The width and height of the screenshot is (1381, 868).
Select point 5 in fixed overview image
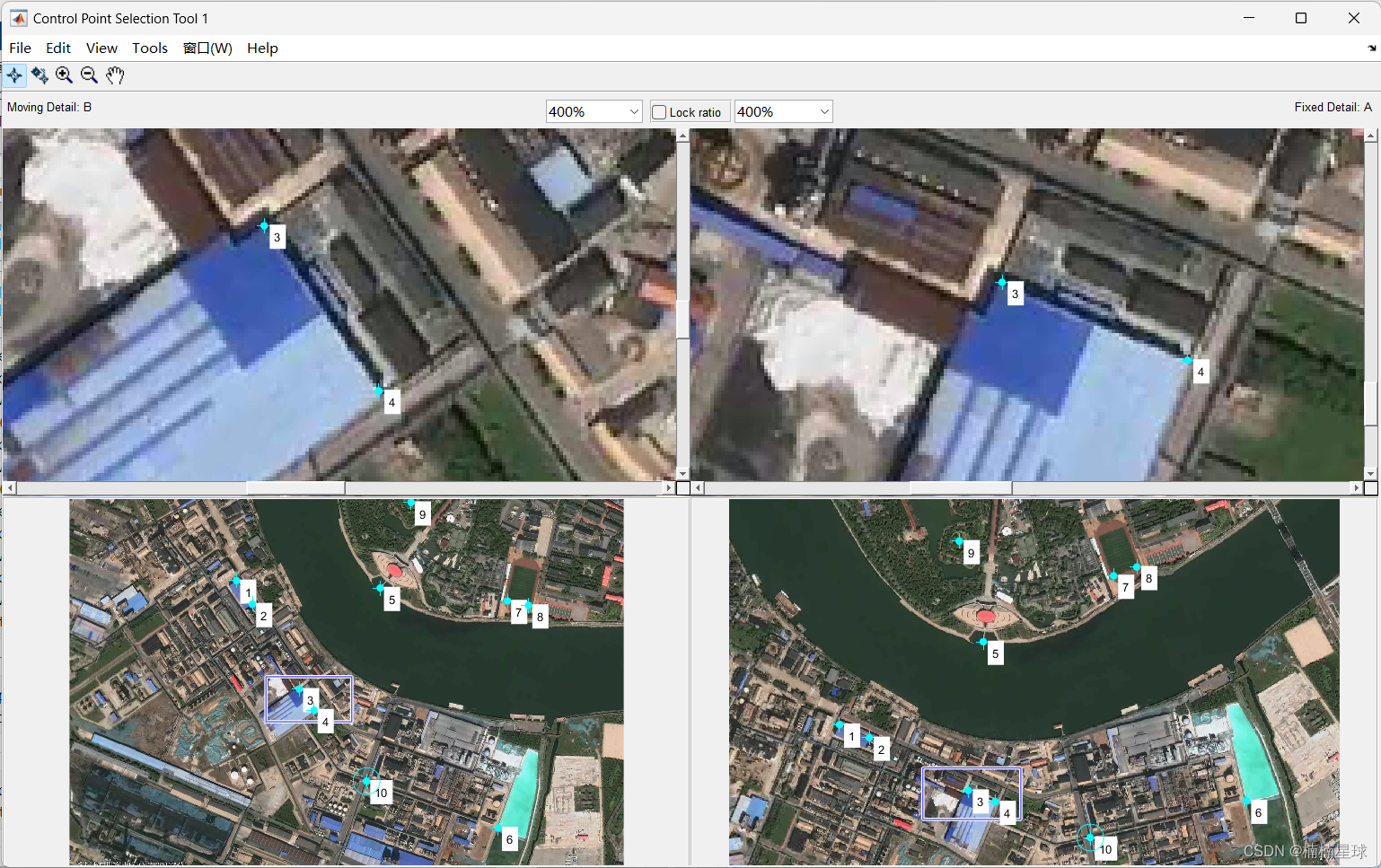pos(984,643)
